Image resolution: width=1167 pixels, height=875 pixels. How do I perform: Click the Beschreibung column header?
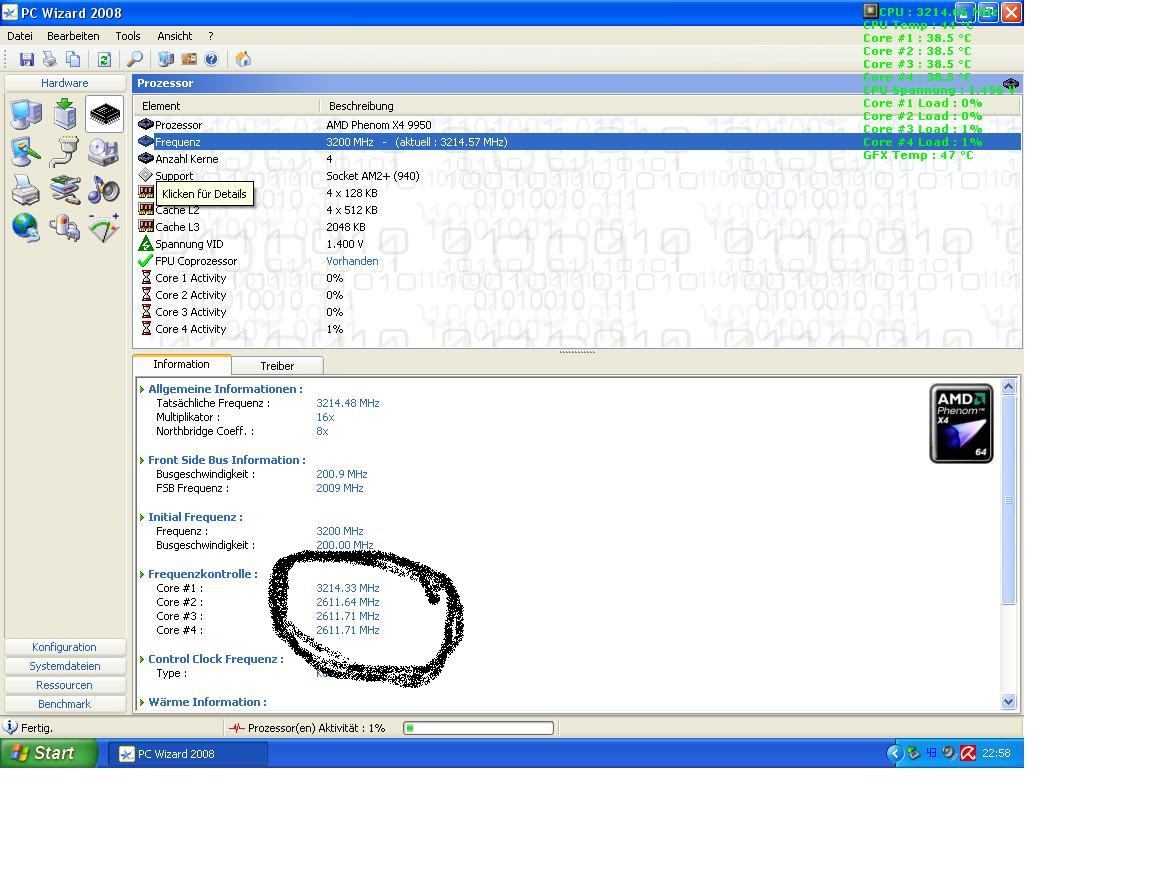670,106
